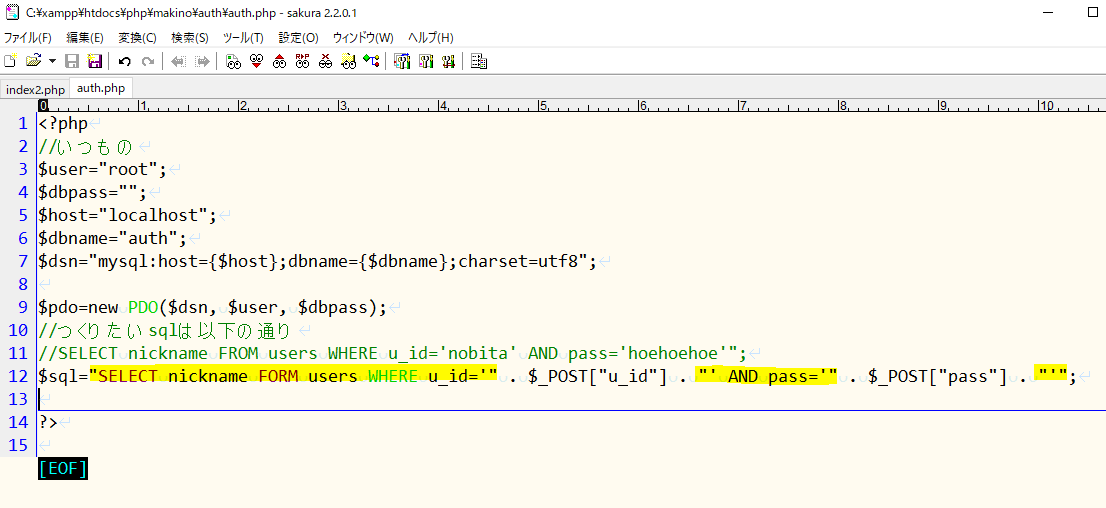The width and height of the screenshot is (1106, 508).
Task: Clear search marks with the red X icon
Action: click(325, 61)
